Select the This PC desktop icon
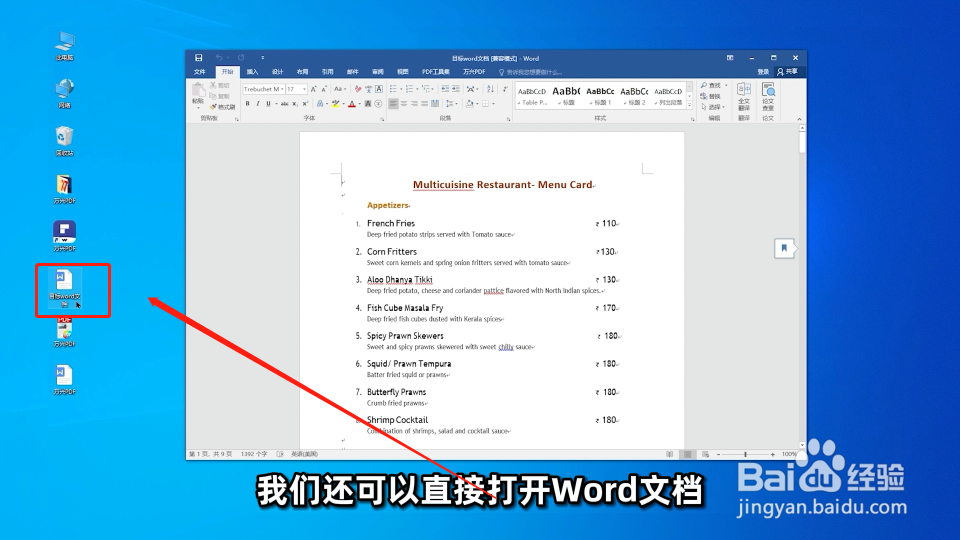Viewport: 960px width, 540px height. coord(64,46)
